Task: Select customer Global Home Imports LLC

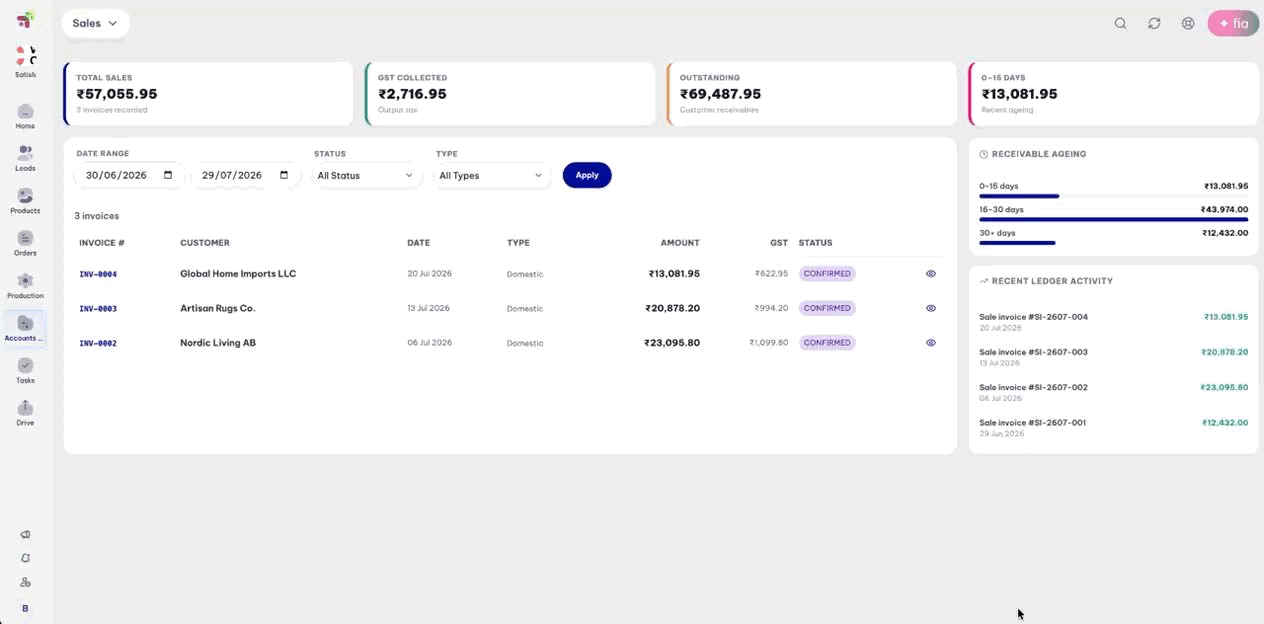Action: click(x=238, y=273)
